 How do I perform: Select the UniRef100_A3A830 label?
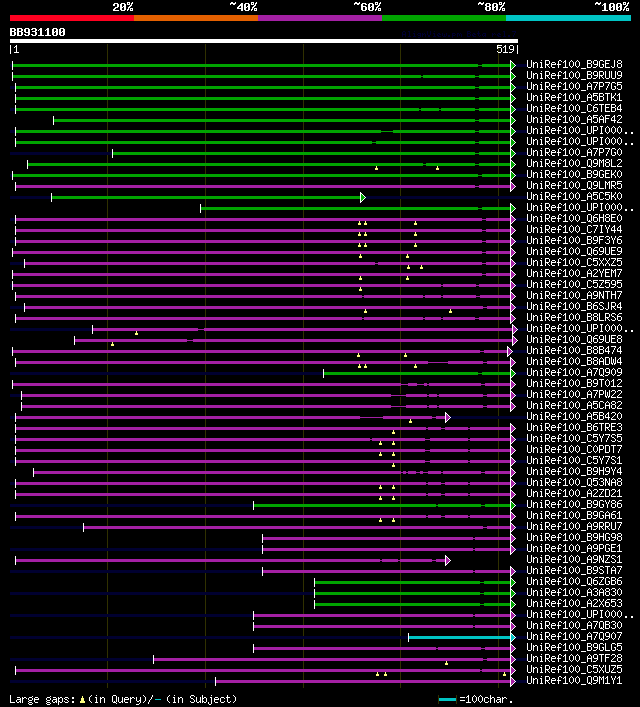(574, 592)
